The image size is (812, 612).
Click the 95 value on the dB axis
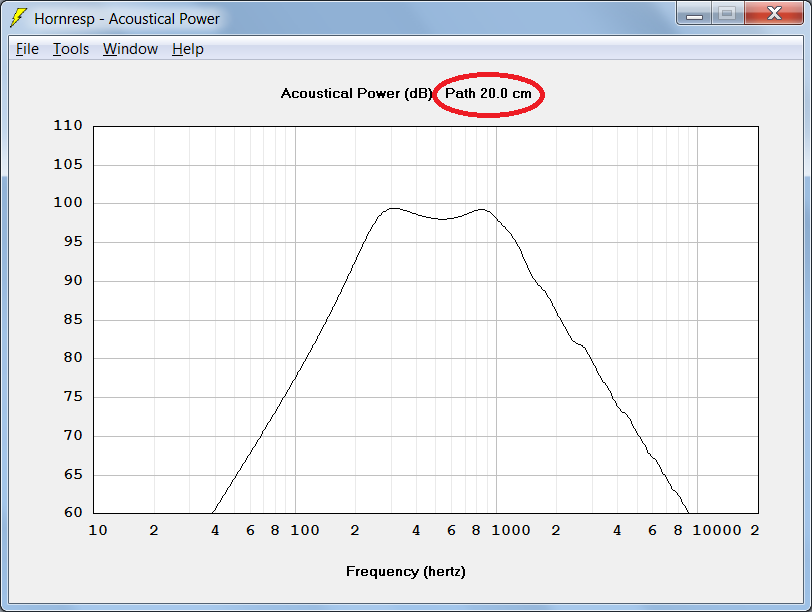point(73,242)
